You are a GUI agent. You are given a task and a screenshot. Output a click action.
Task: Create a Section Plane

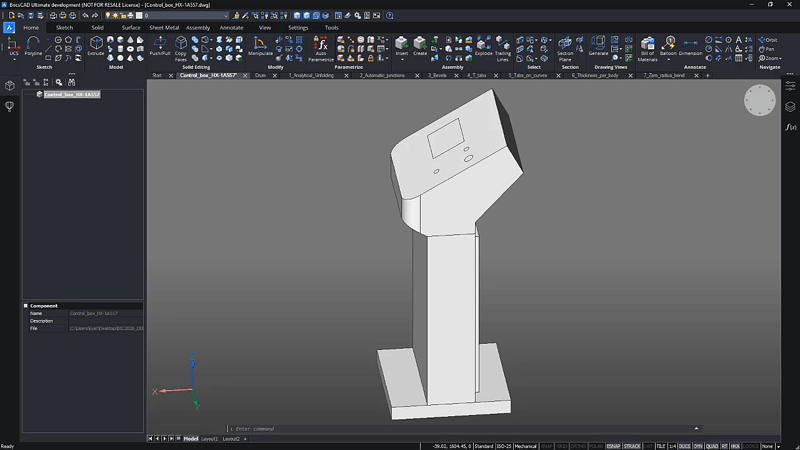pyautogui.click(x=565, y=48)
